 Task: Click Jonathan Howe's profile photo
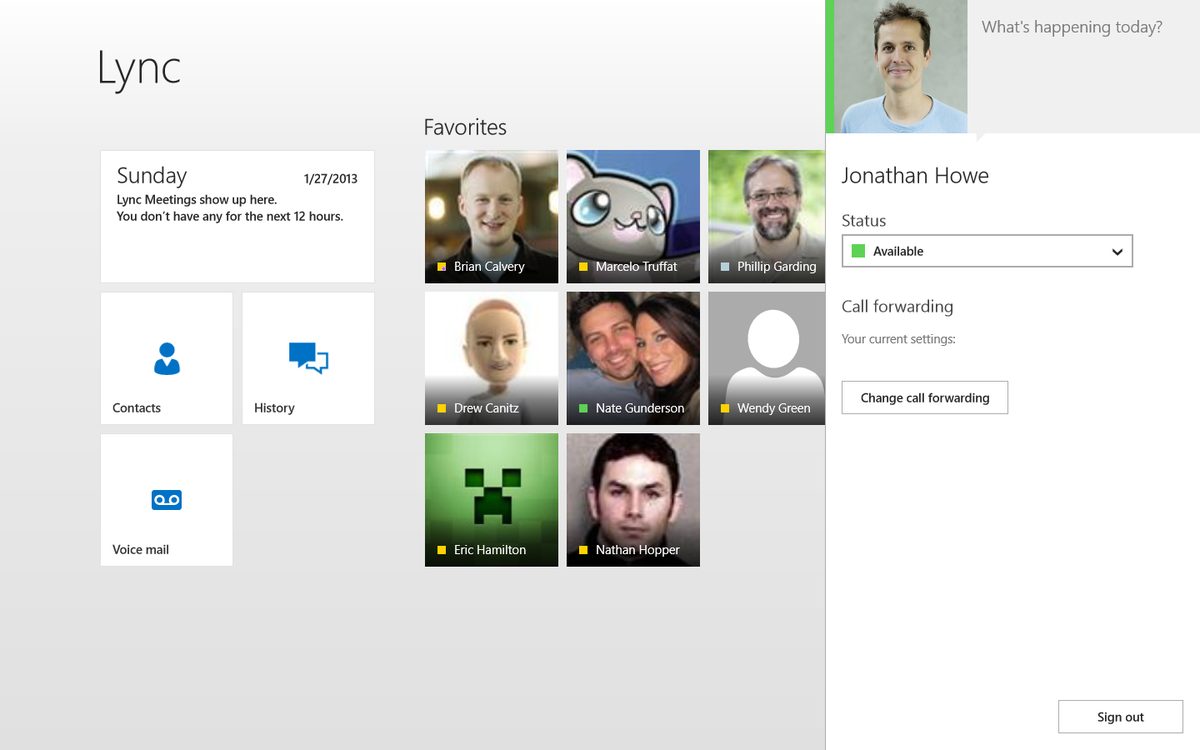(900, 66)
